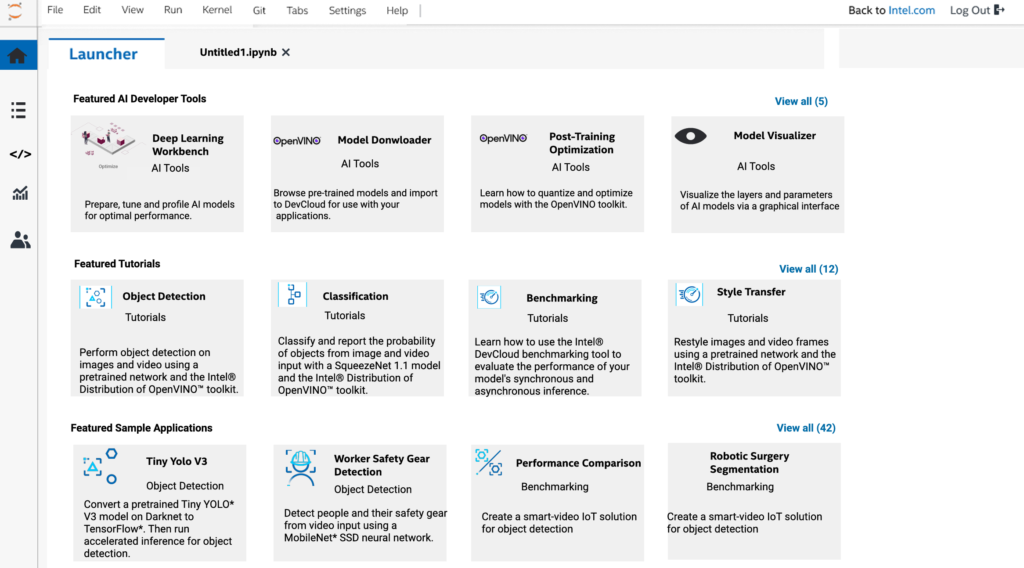The width and height of the screenshot is (1024, 568).
Task: Open the File menu
Action: pos(55,10)
